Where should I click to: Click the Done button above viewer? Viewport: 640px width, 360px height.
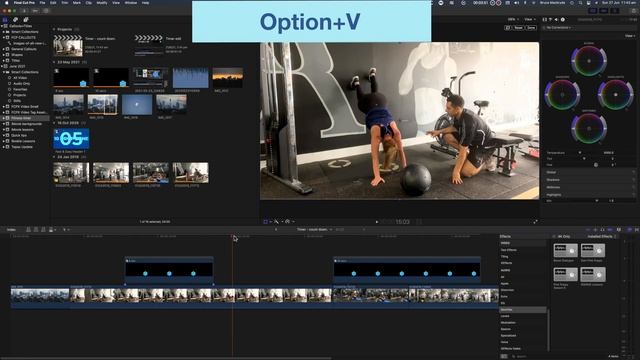531,28
